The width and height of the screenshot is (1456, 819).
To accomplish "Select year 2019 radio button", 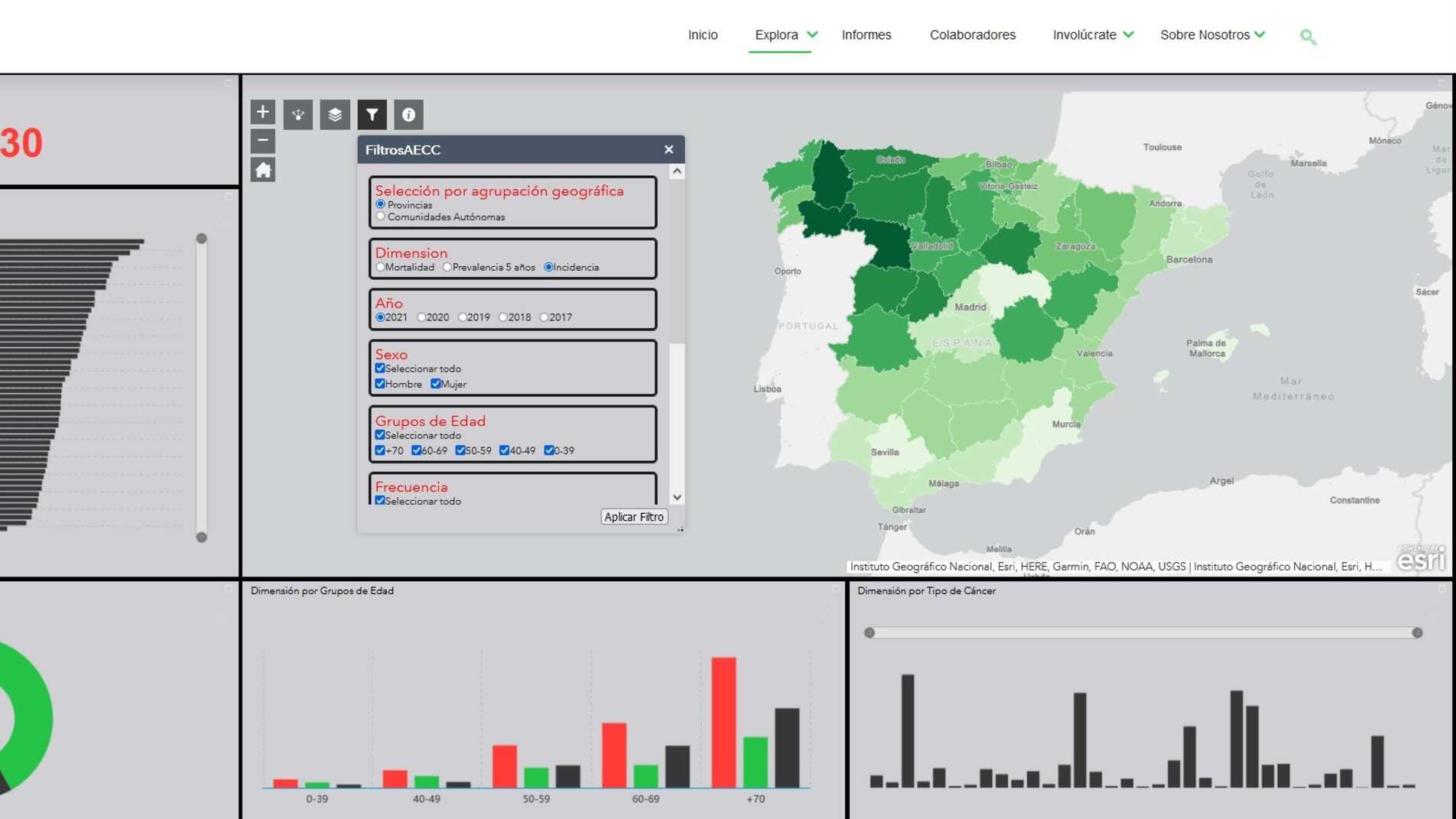I will (x=463, y=317).
